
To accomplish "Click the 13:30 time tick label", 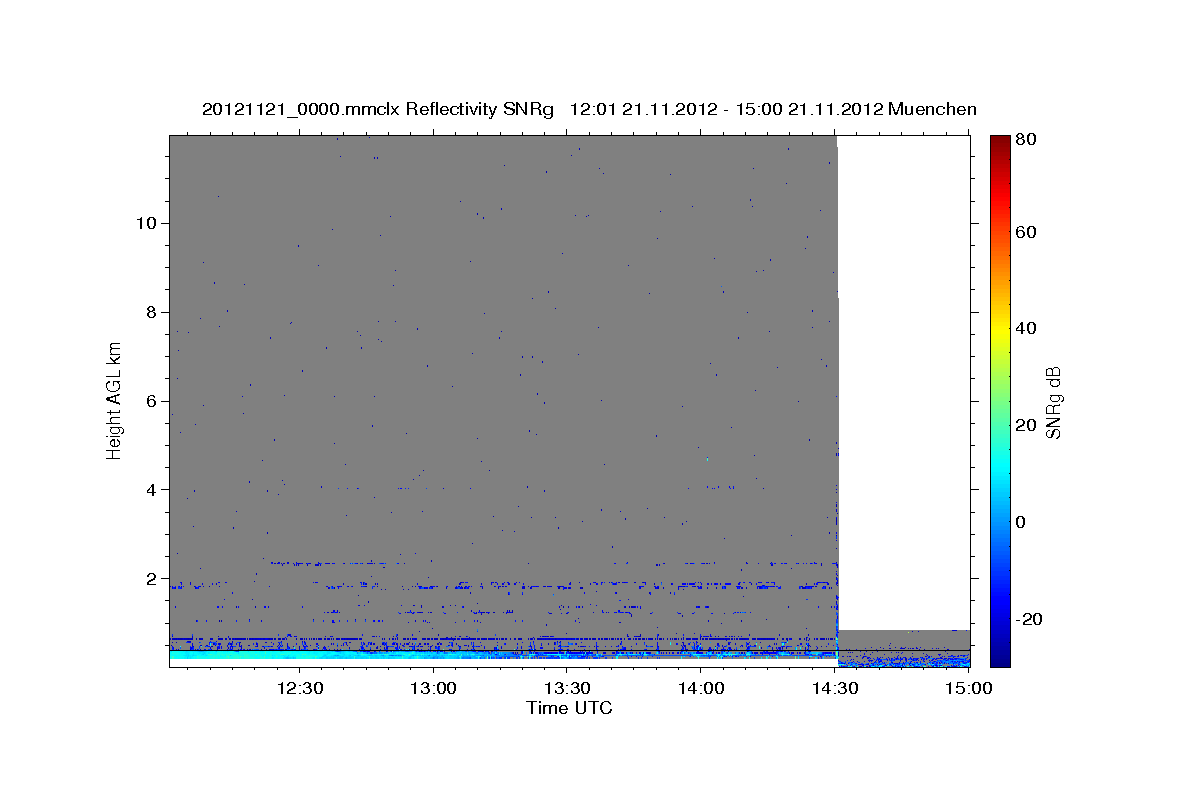I will (x=566, y=689).
